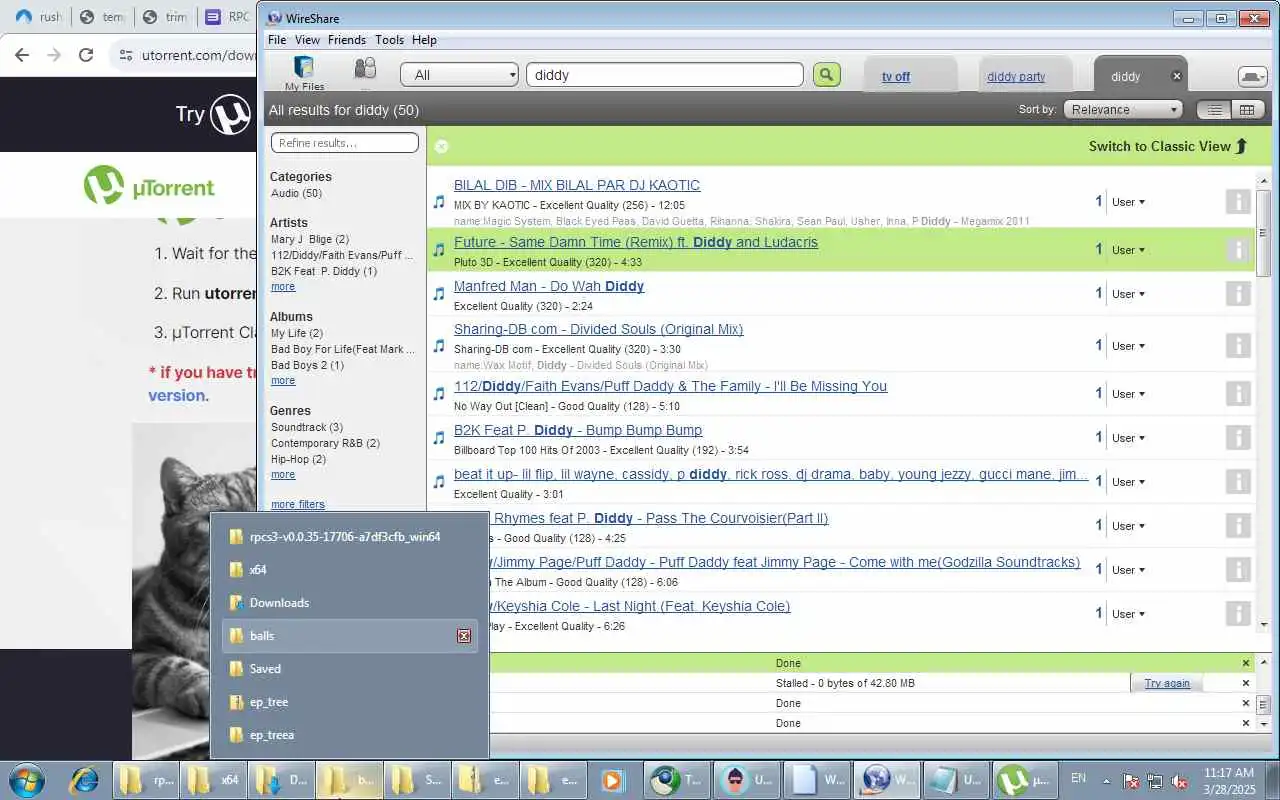Open the Help menu
This screenshot has width=1280, height=800.
(x=424, y=40)
